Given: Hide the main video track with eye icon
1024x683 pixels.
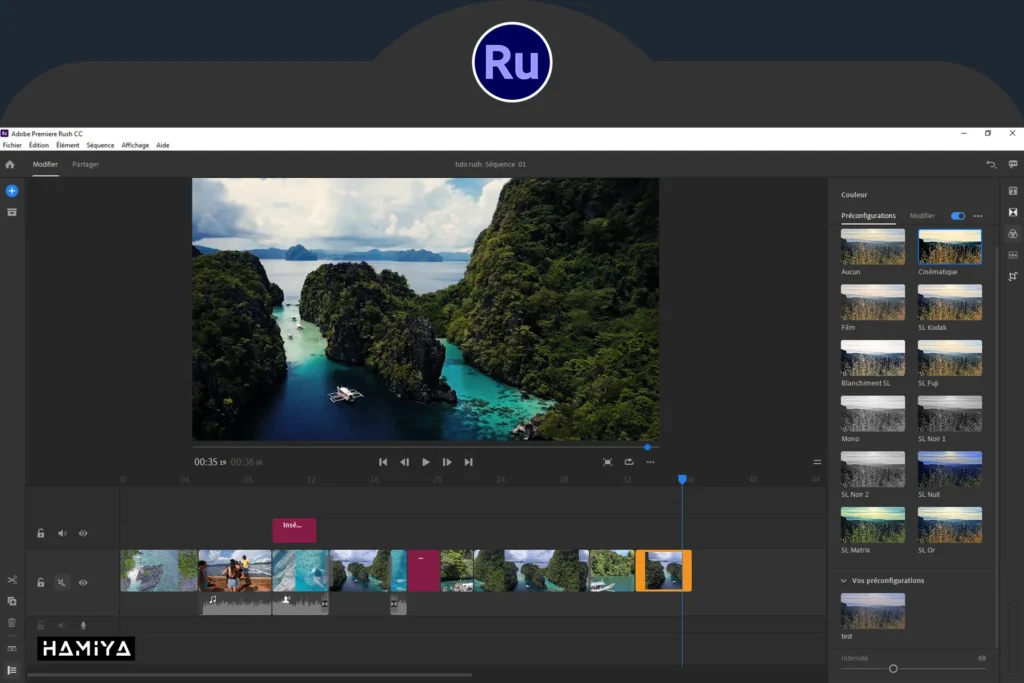Looking at the screenshot, I should pos(84,582).
